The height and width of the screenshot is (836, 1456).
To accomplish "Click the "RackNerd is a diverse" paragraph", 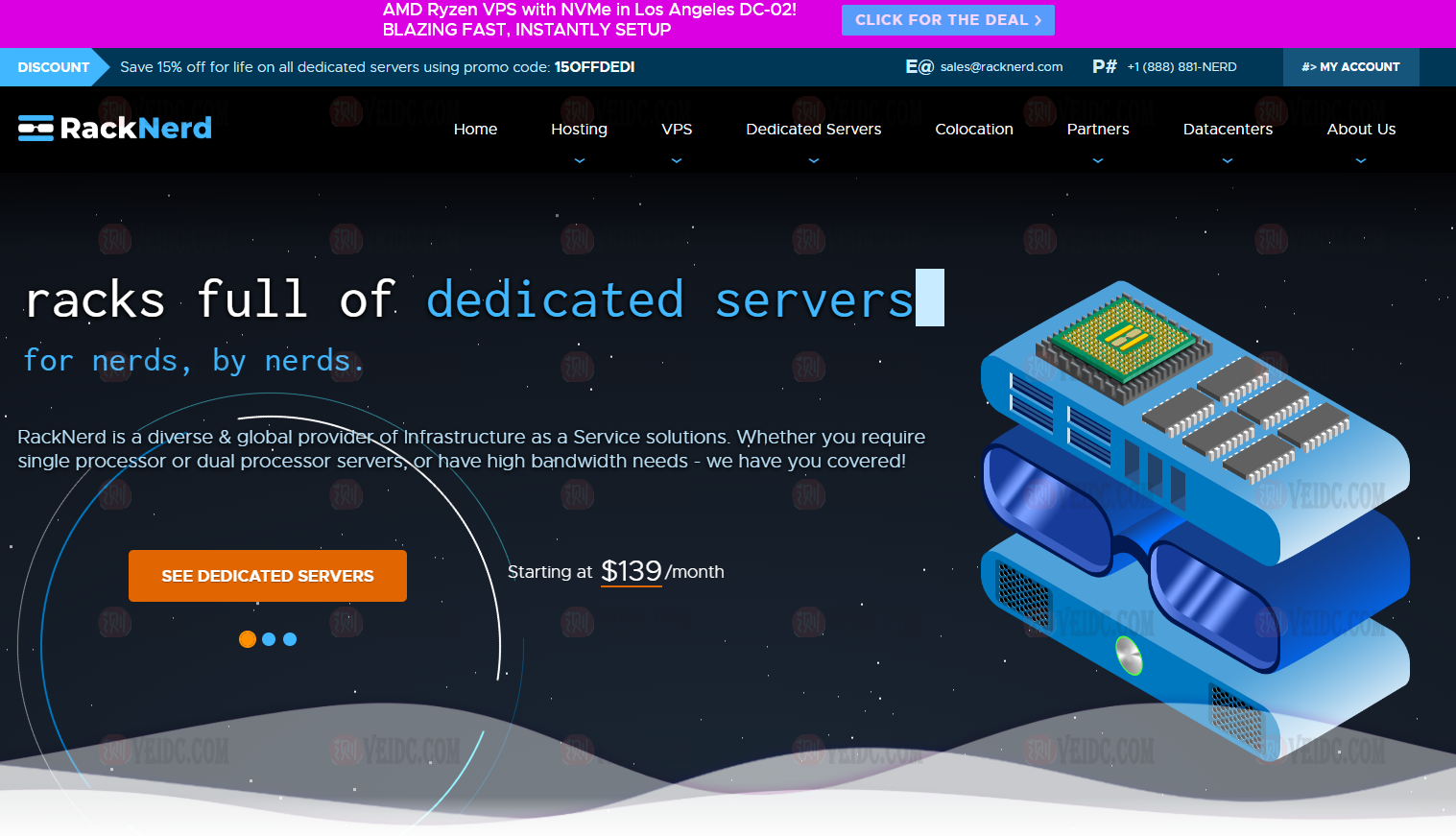I will 471,448.
